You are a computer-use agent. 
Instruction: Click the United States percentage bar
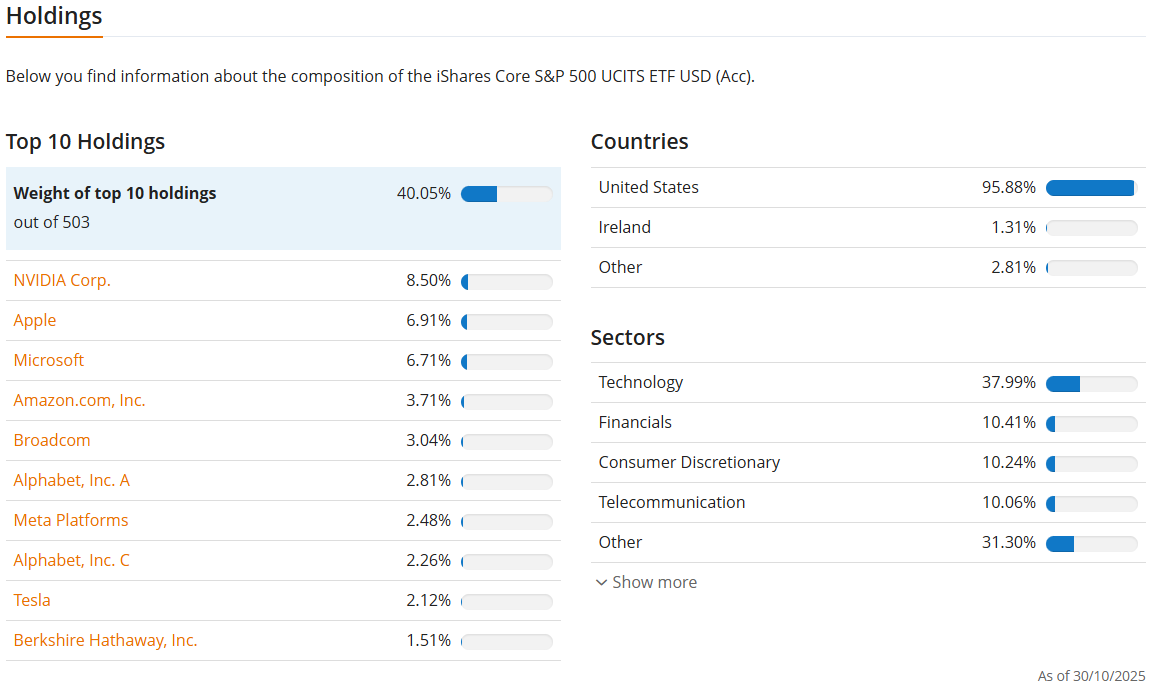pyautogui.click(x=1092, y=188)
